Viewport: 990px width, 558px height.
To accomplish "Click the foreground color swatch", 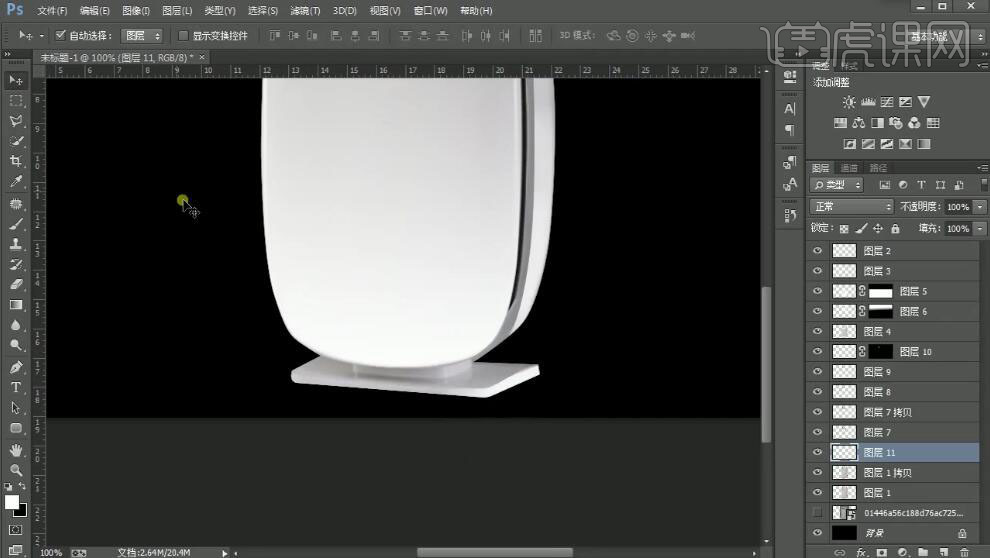I will tap(12, 502).
